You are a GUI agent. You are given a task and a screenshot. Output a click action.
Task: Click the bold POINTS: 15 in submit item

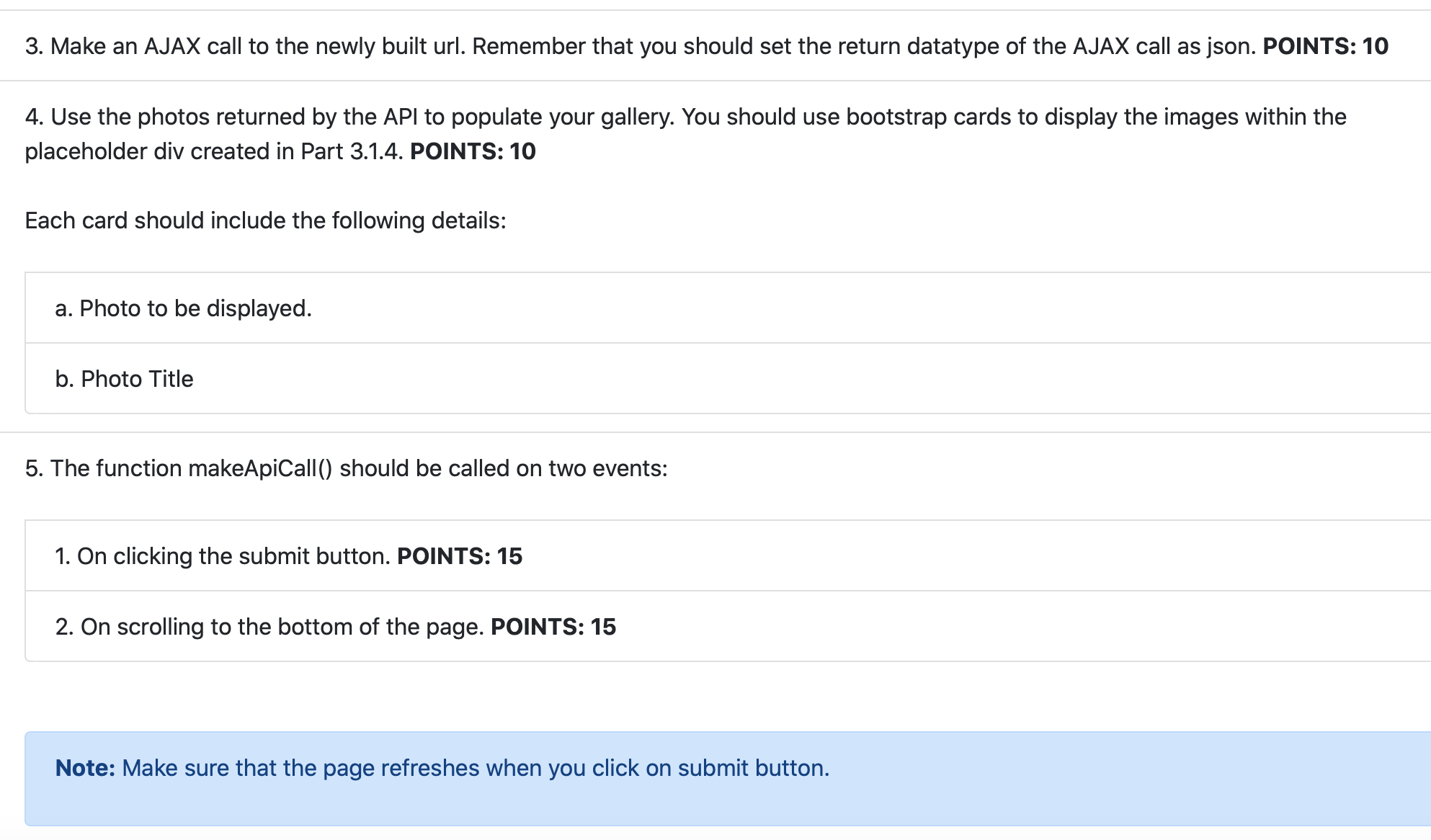click(460, 556)
